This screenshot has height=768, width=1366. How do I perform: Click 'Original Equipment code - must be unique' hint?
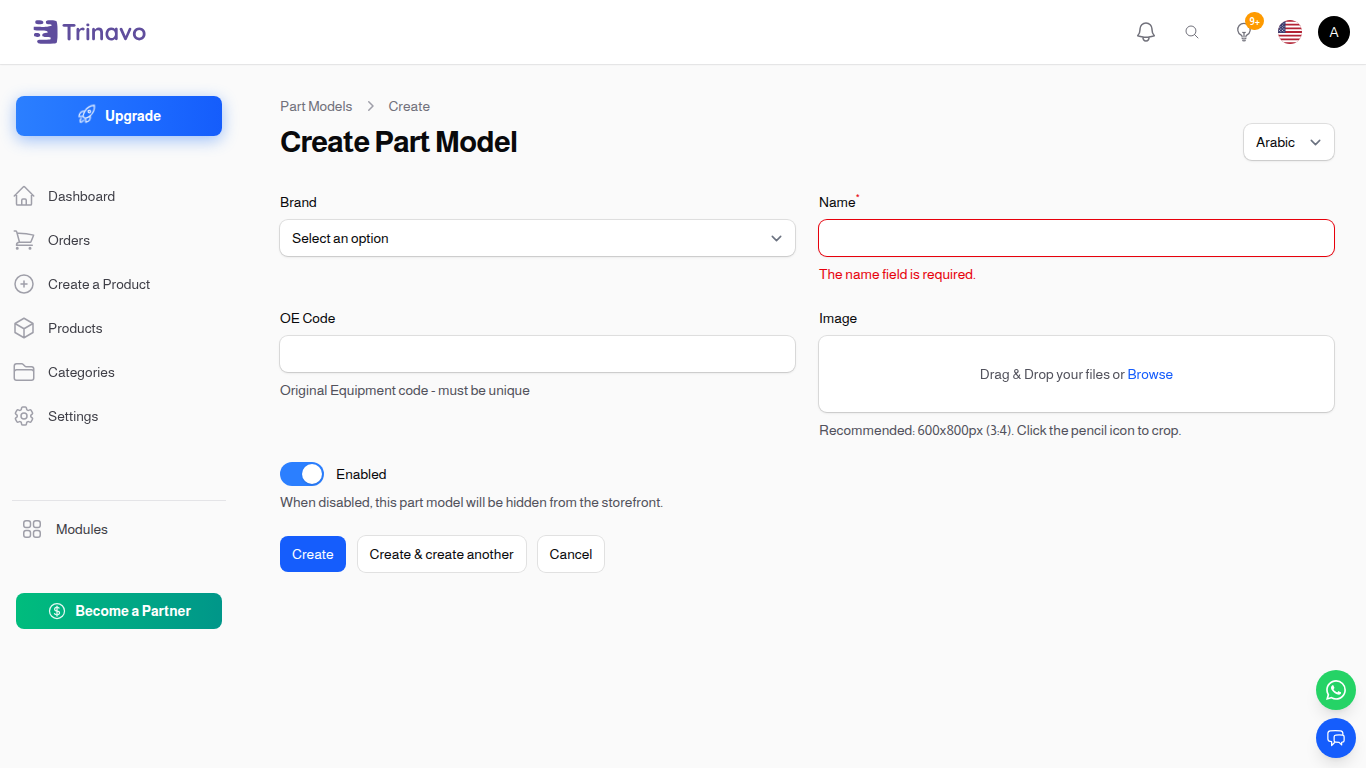pos(405,390)
